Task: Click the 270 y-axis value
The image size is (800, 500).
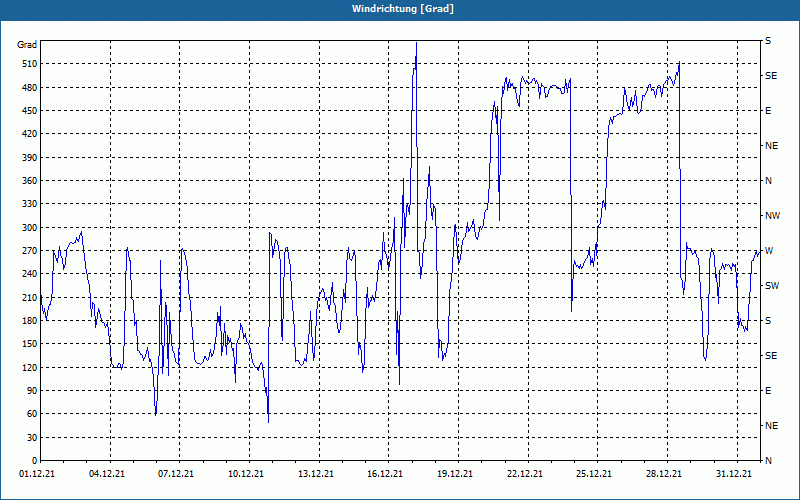Action: click(30, 251)
